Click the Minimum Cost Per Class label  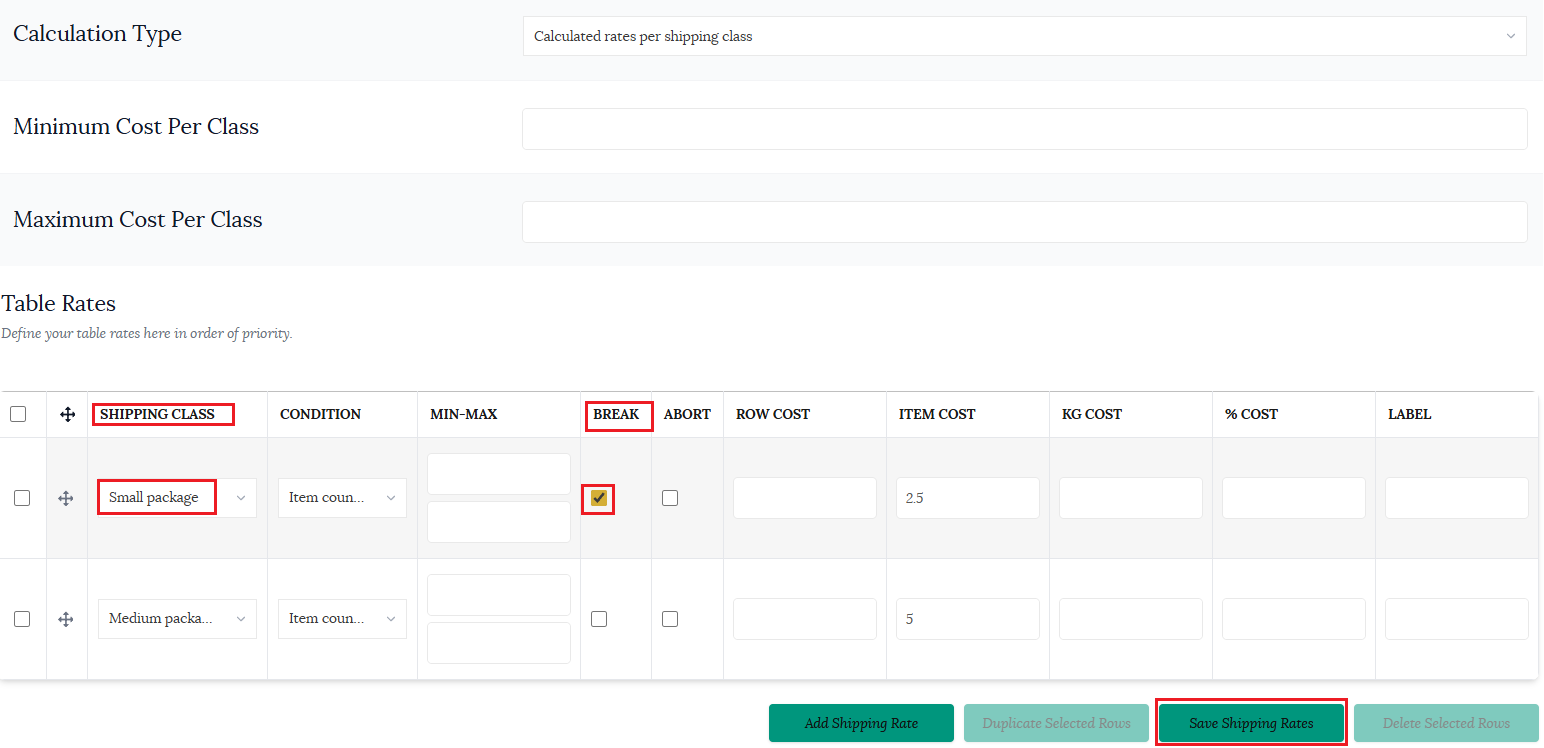click(136, 127)
